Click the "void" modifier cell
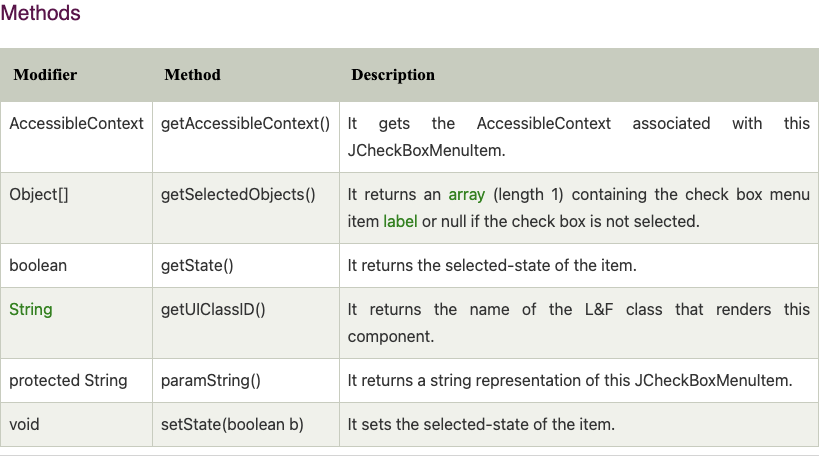The width and height of the screenshot is (824, 459). tap(24, 424)
